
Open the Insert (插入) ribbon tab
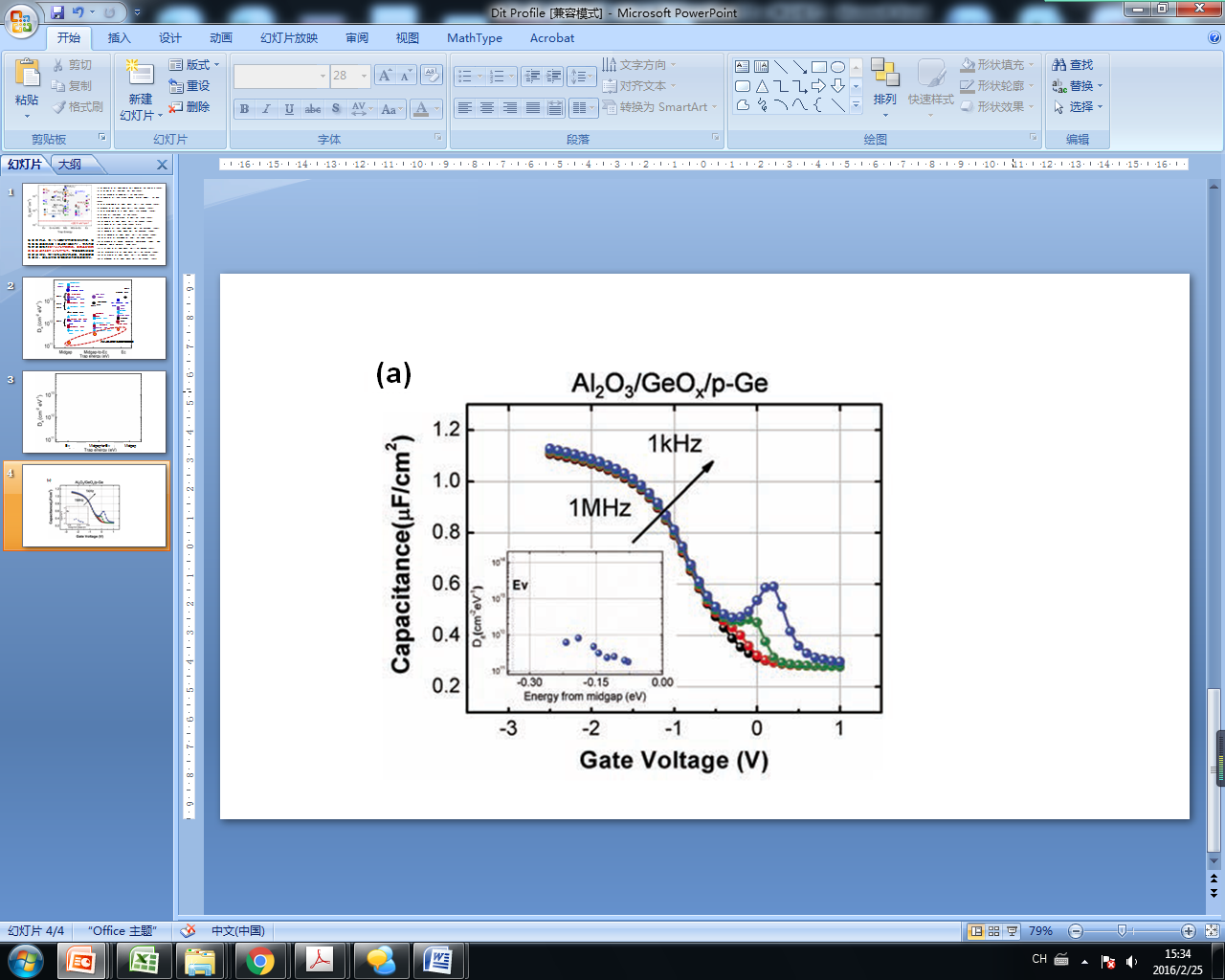[x=119, y=38]
